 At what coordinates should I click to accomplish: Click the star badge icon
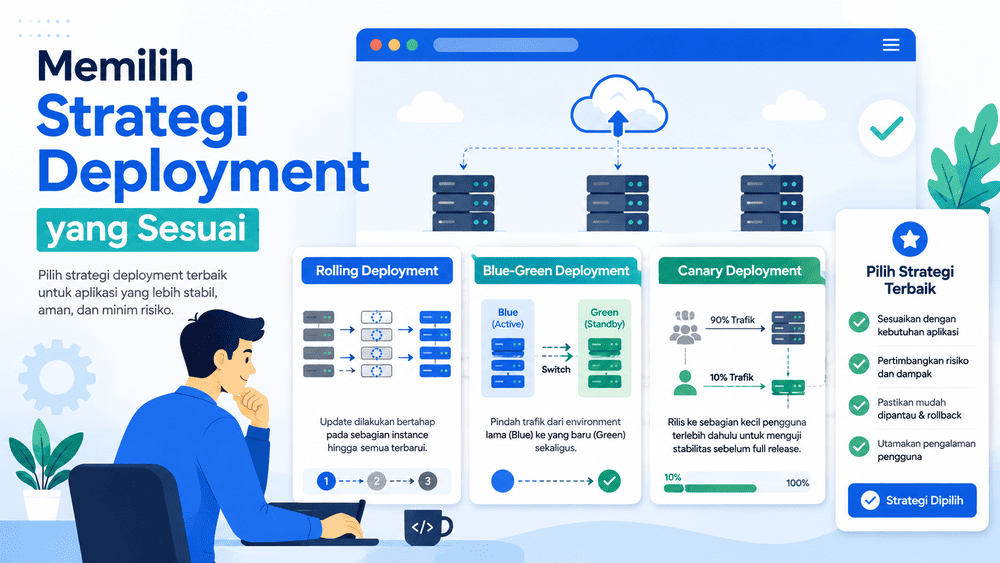pos(910,240)
